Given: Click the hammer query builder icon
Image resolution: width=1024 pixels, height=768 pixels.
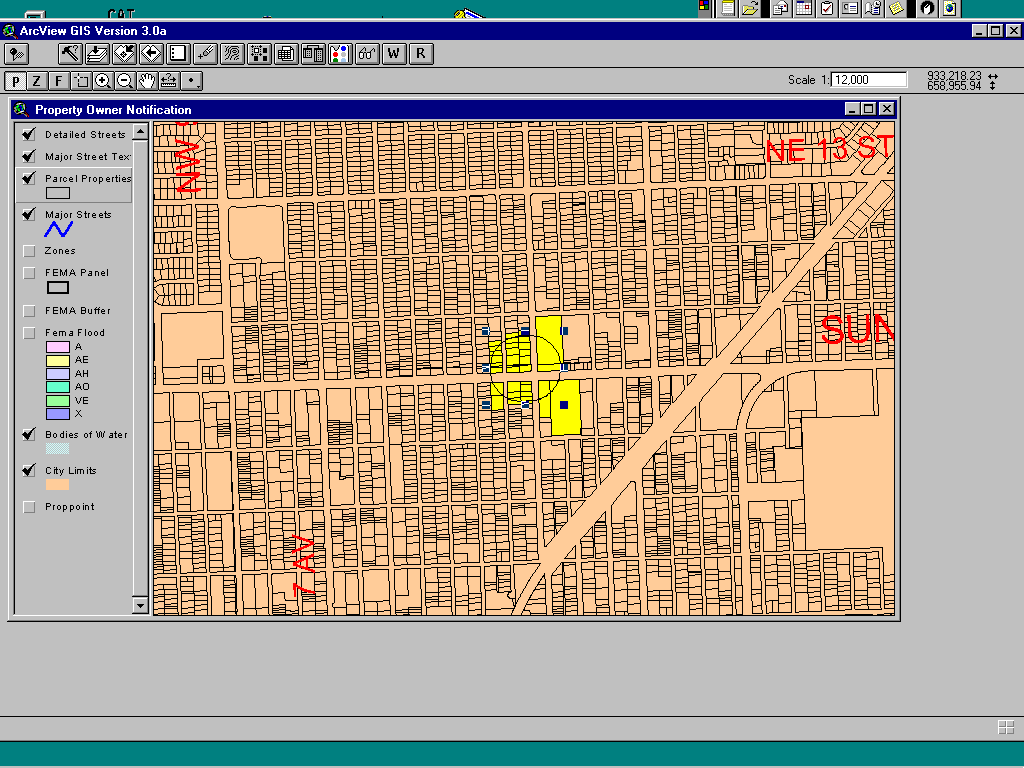Looking at the screenshot, I should click(70, 53).
